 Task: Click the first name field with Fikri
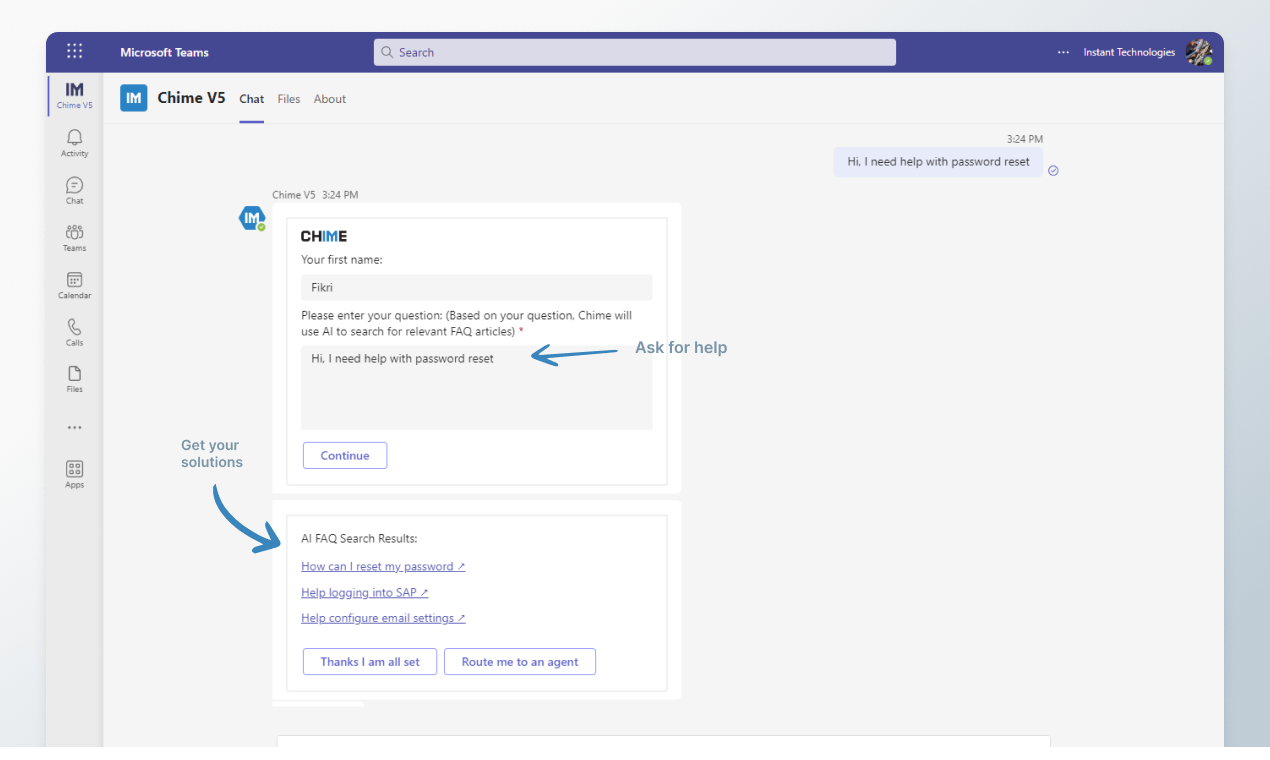pos(477,288)
